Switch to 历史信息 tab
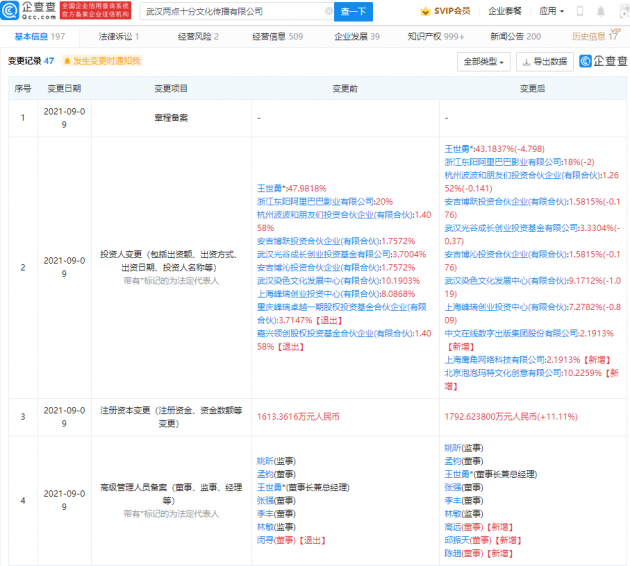630x566 pixels. click(x=595, y=37)
